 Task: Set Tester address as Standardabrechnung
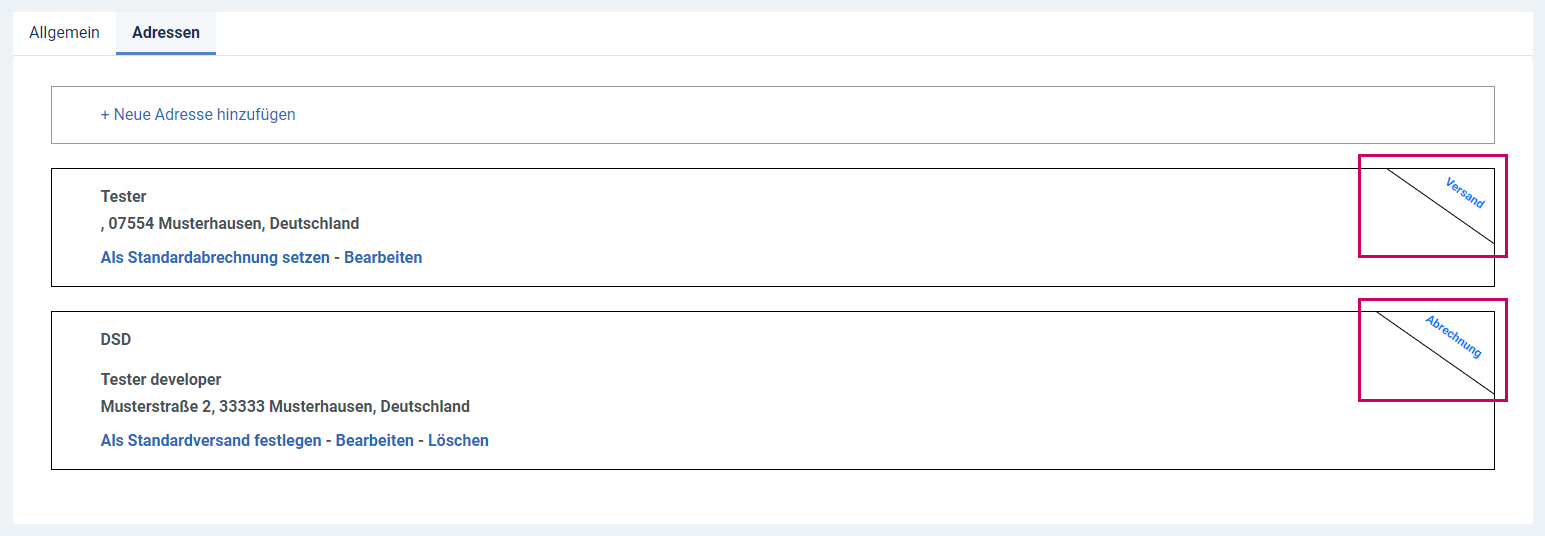tap(215, 257)
